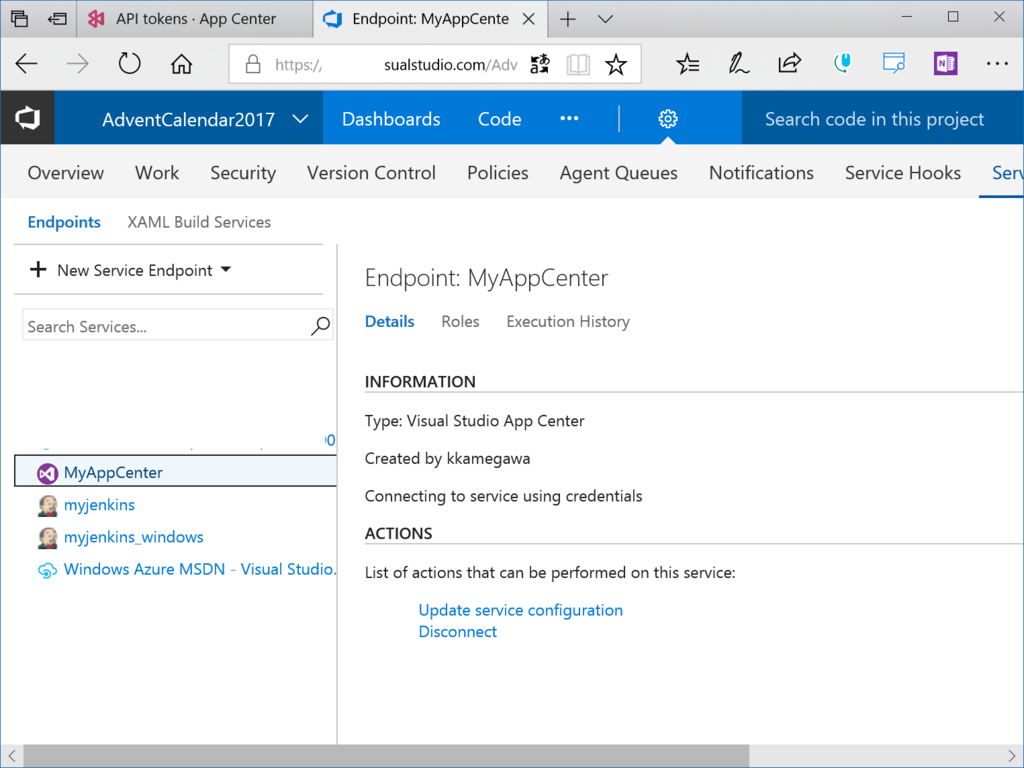Select the myjenkins_windows endpoint
This screenshot has height=768, width=1024.
133,537
